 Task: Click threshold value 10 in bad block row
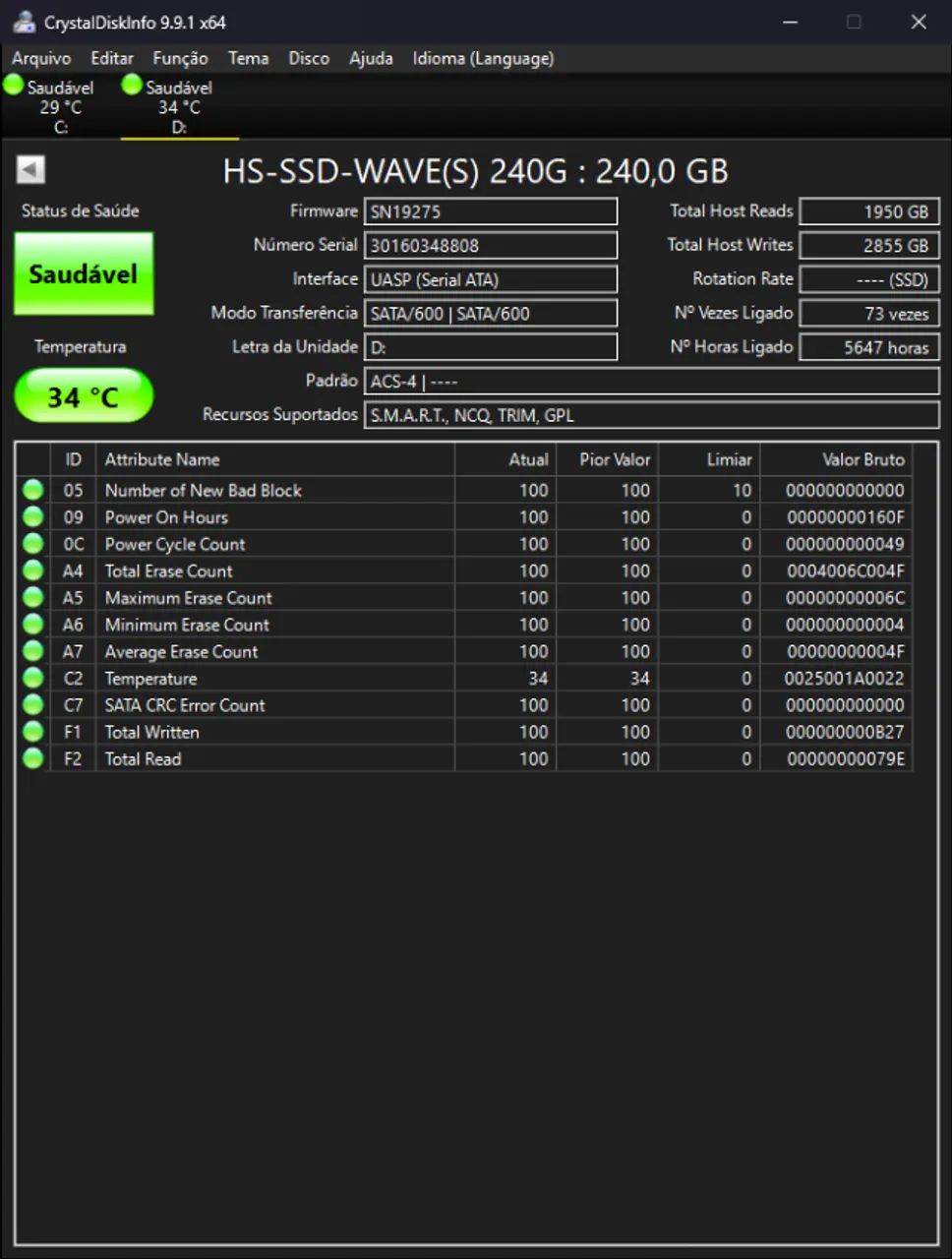pyautogui.click(x=742, y=490)
